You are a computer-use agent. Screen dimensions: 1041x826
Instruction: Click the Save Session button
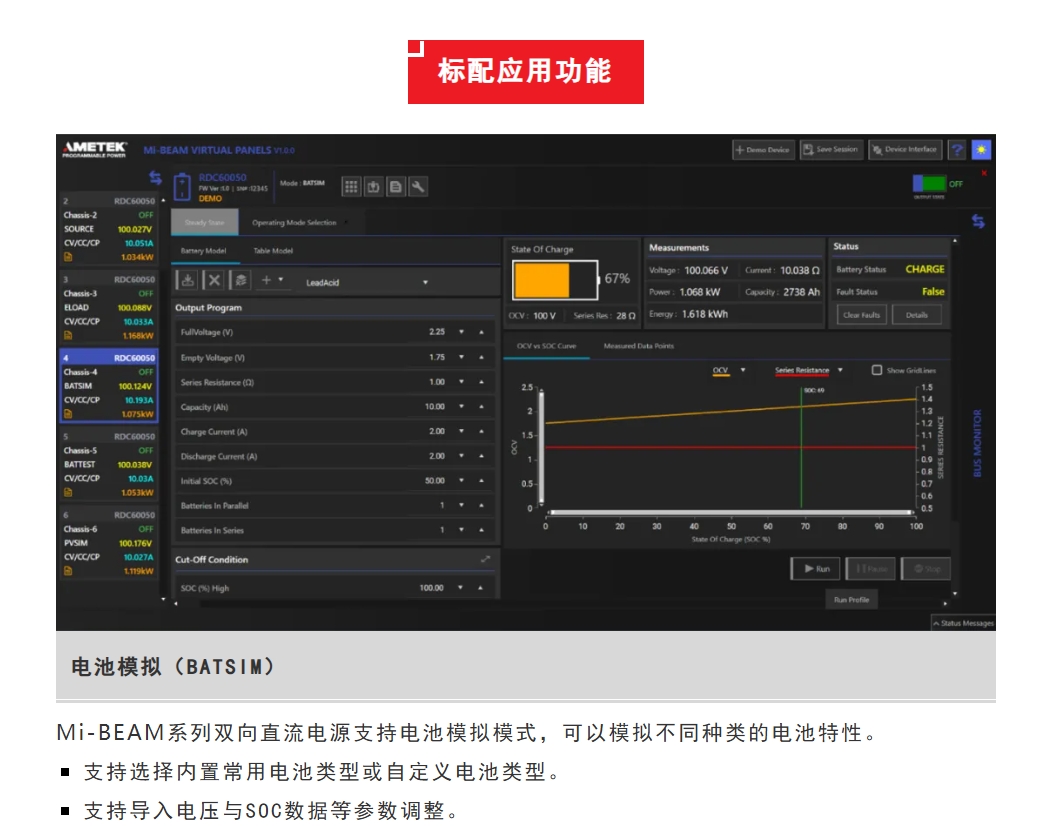[831, 150]
